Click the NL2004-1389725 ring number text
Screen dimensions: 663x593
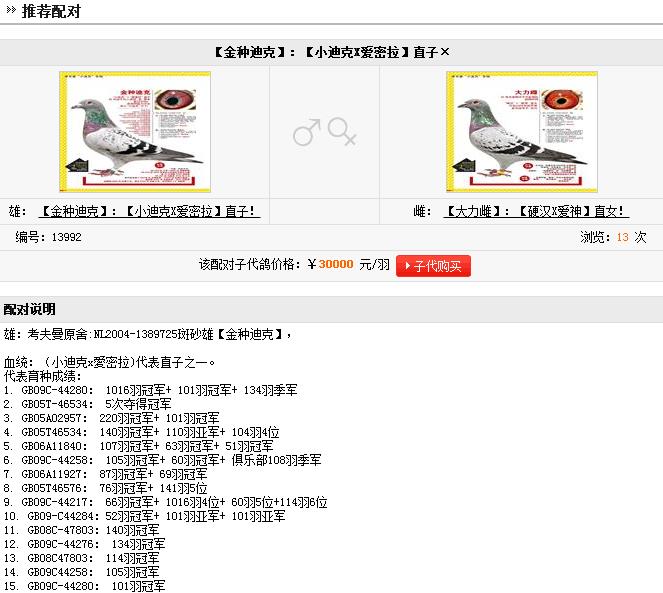[x=135, y=334]
